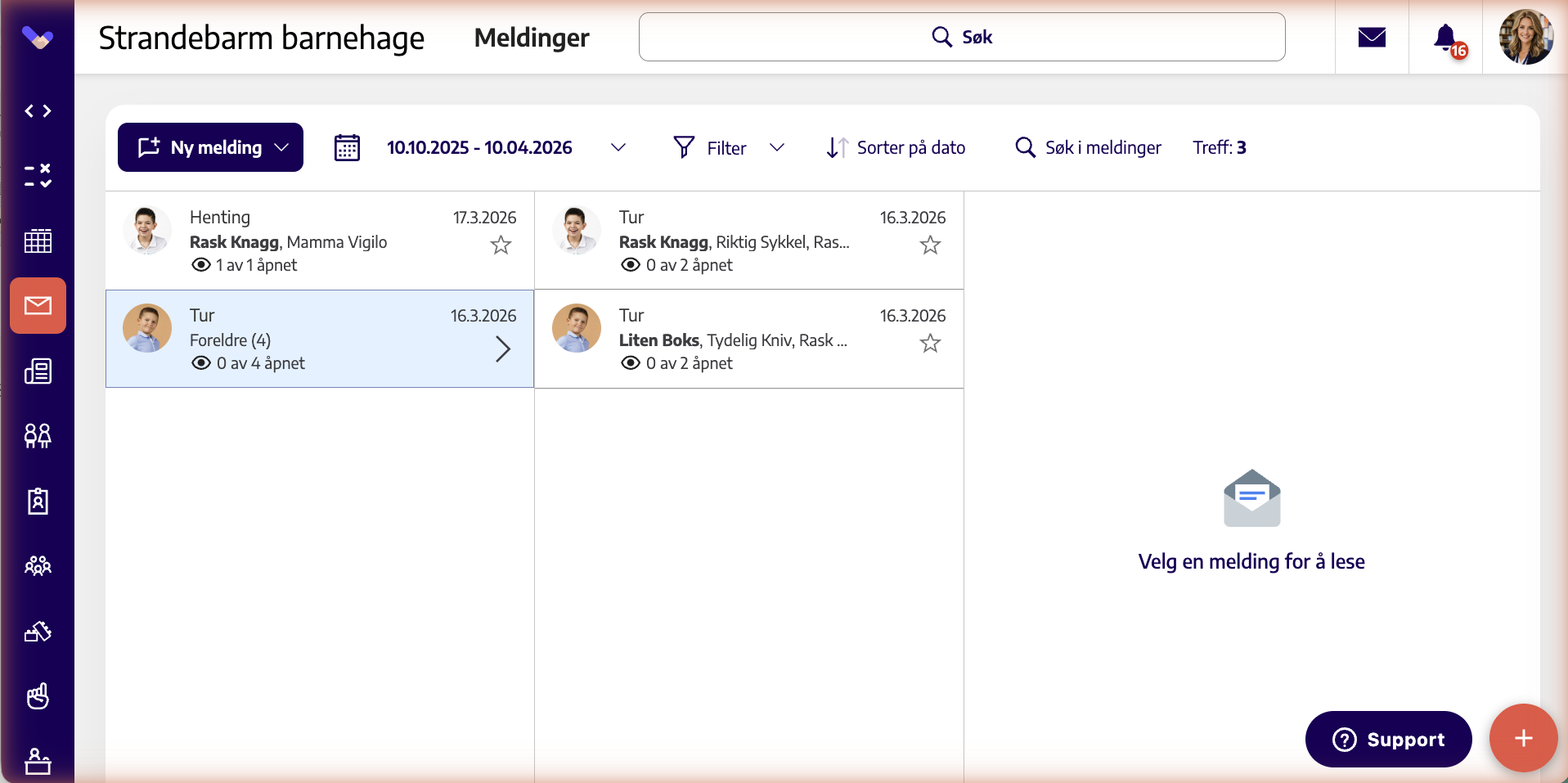Click the Søk search field at top

pos(962,37)
